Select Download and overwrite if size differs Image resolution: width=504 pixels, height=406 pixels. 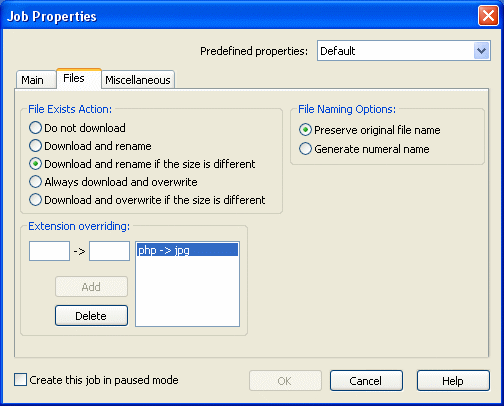point(147,200)
